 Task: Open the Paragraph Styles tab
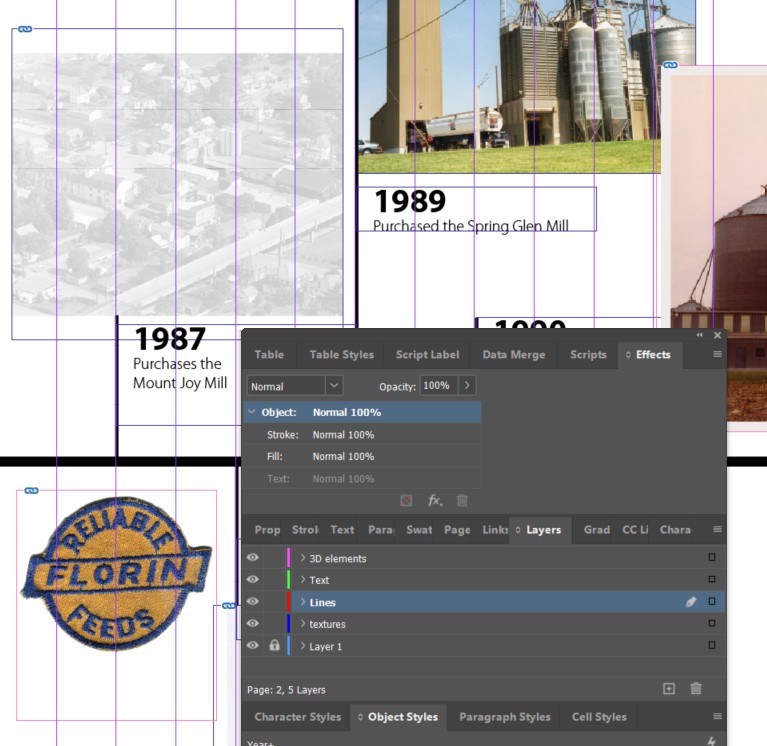click(x=504, y=717)
